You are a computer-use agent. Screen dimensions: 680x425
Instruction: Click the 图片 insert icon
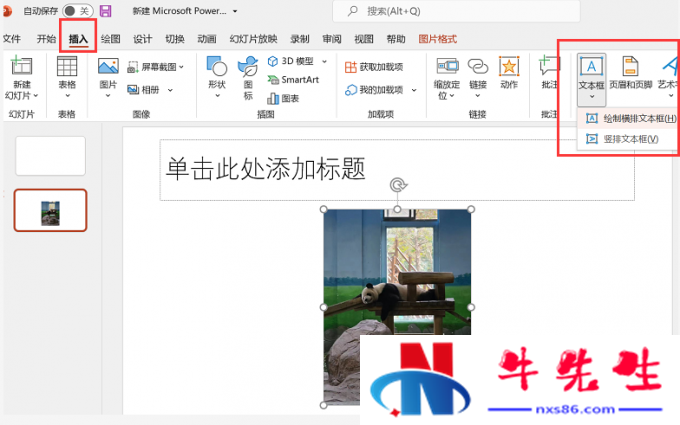tap(108, 66)
